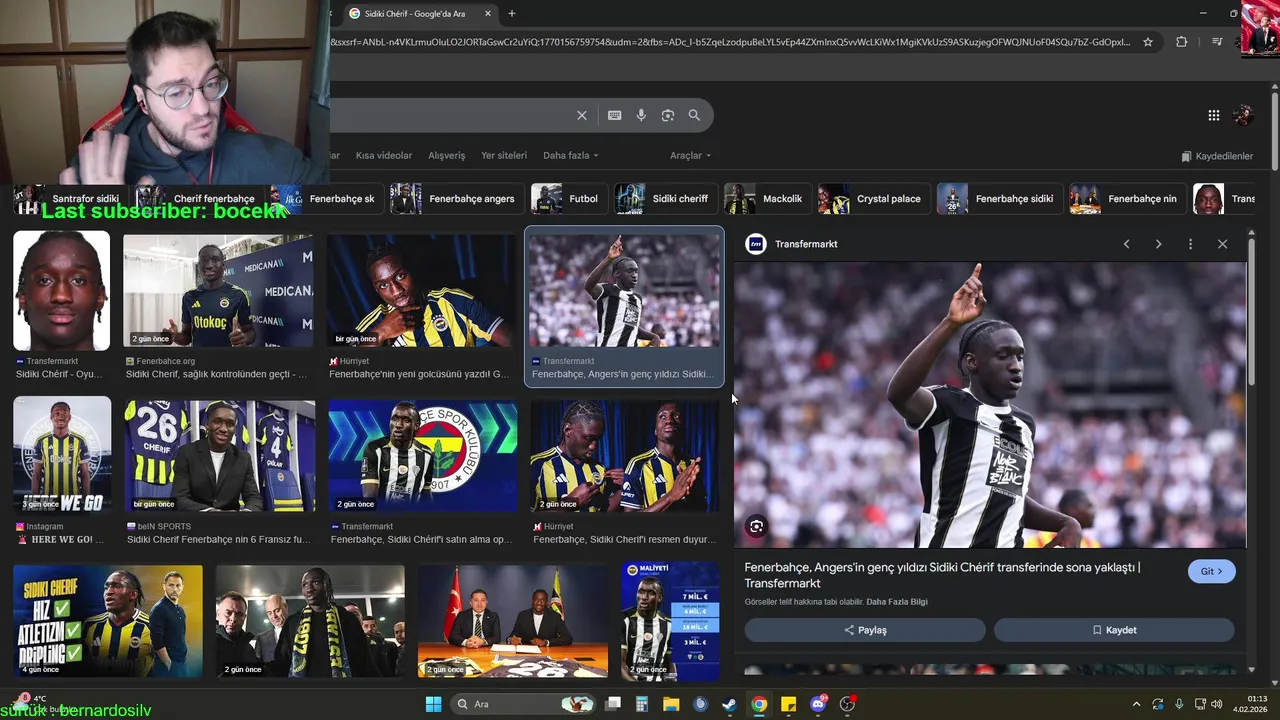
Task: Open Chrome extensions puzzle icon
Action: coord(1182,42)
